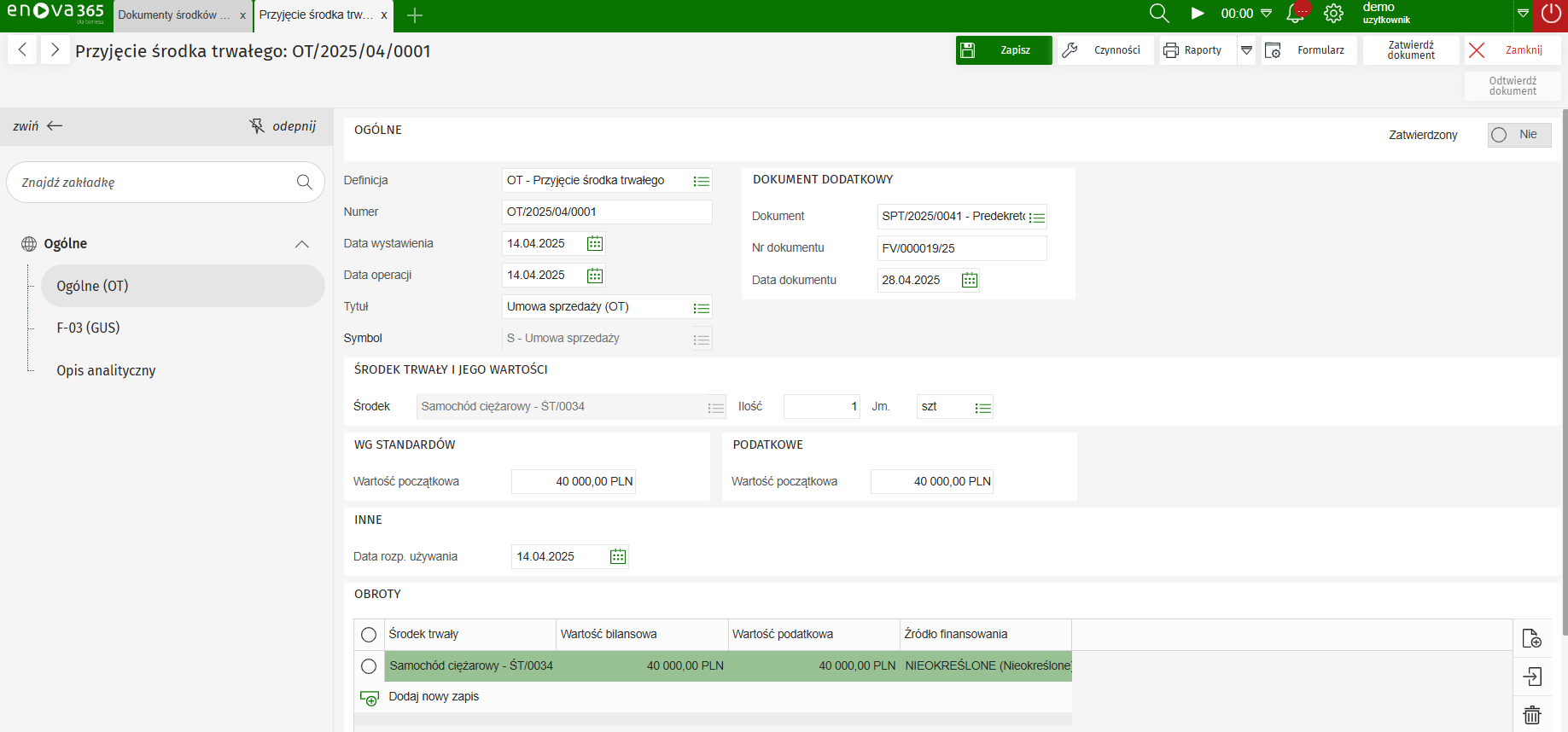Viewport: 1568px width, 732px height.
Task: Click the add document icon beside Obroty table
Action: point(1532,638)
